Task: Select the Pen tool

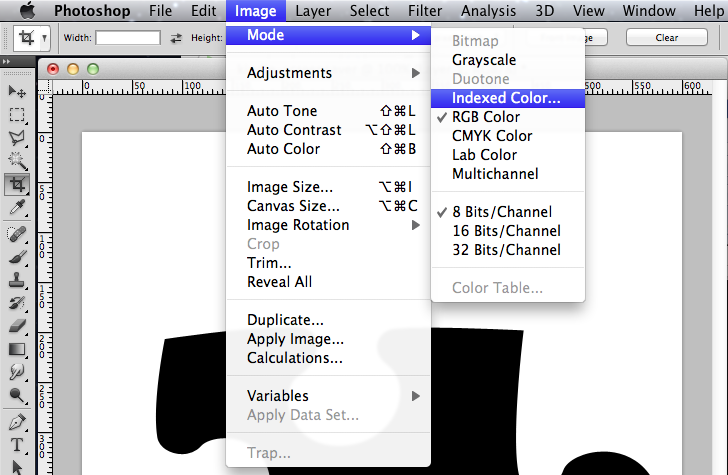Action: pyautogui.click(x=17, y=422)
